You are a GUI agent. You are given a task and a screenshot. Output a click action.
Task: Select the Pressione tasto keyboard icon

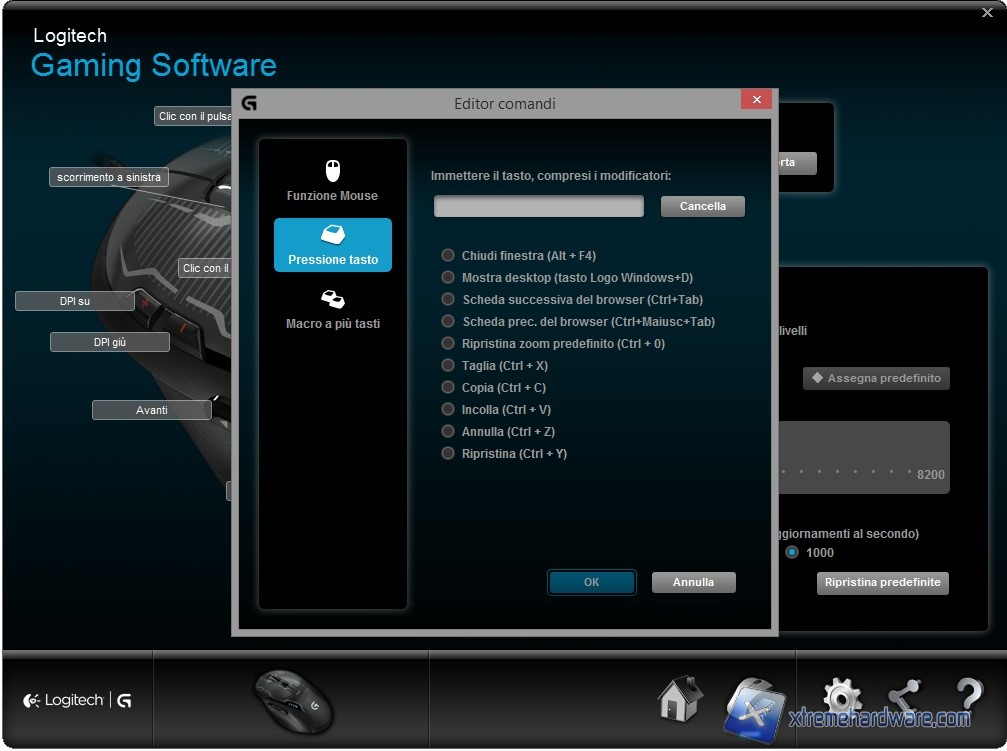coord(333,235)
